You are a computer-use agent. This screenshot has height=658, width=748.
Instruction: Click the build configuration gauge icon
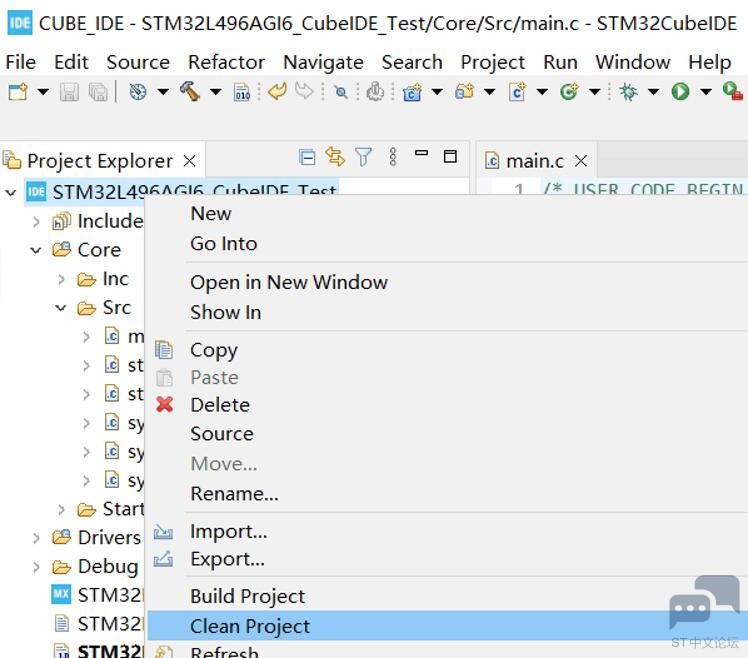[138, 92]
